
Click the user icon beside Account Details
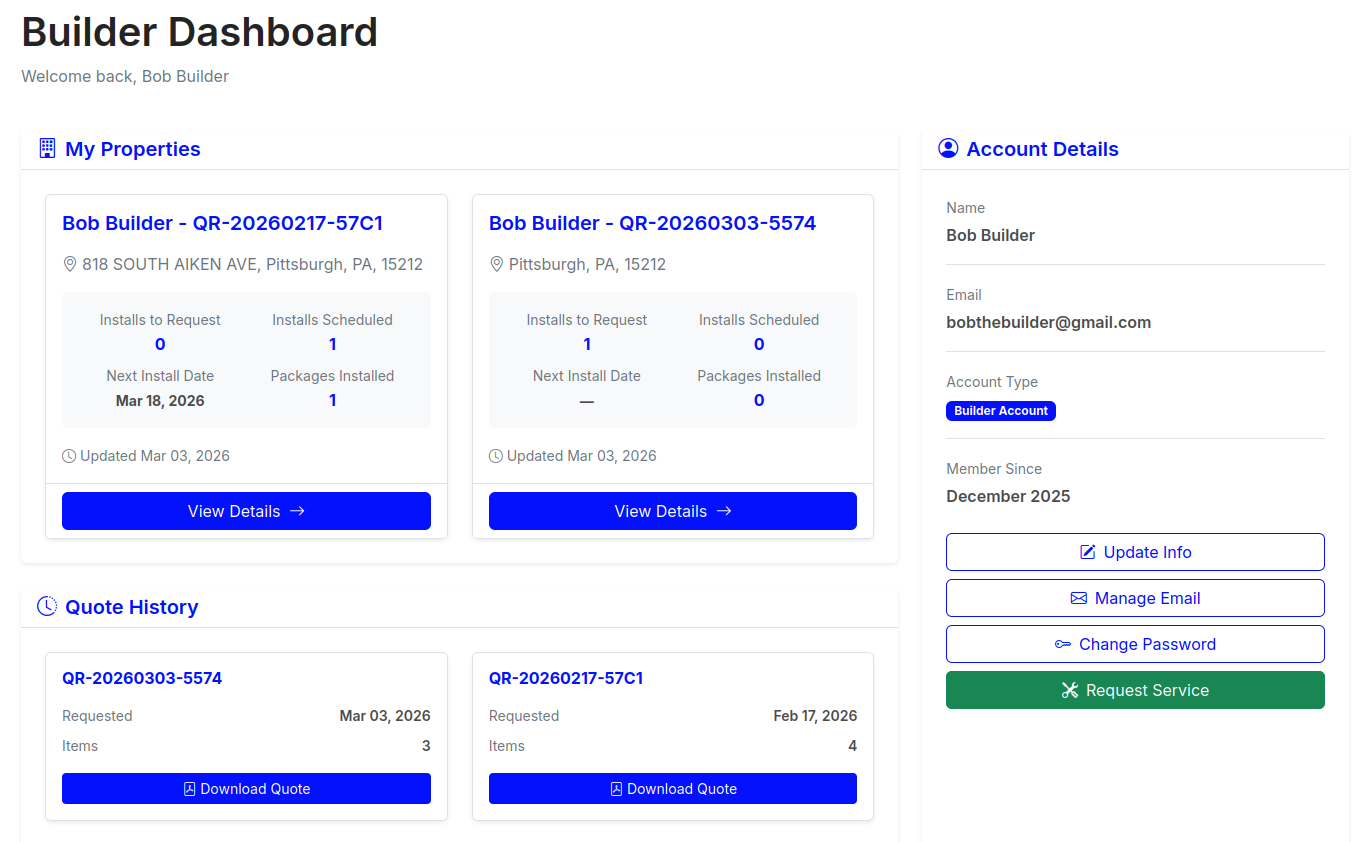coord(948,149)
